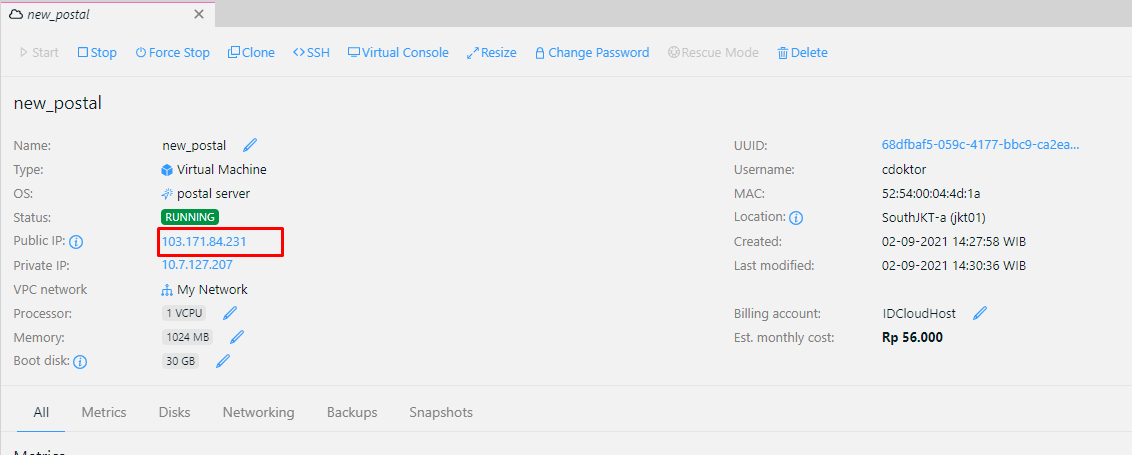Open the Virtual Console
The image size is (1132, 455).
[x=398, y=53]
